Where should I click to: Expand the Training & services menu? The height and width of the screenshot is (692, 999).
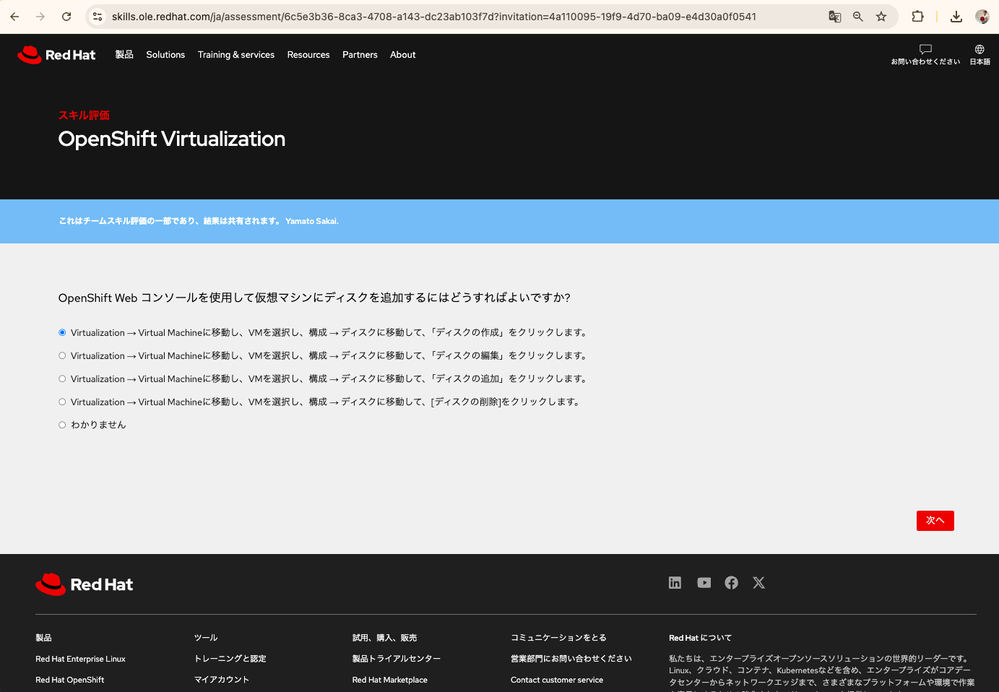236,55
